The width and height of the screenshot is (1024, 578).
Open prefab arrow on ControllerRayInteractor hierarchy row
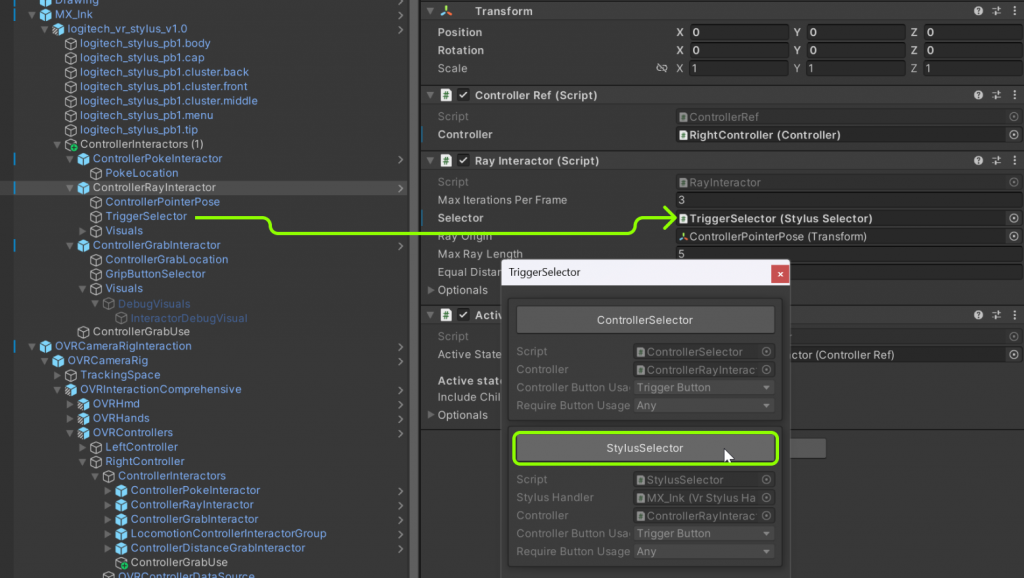[x=400, y=188]
